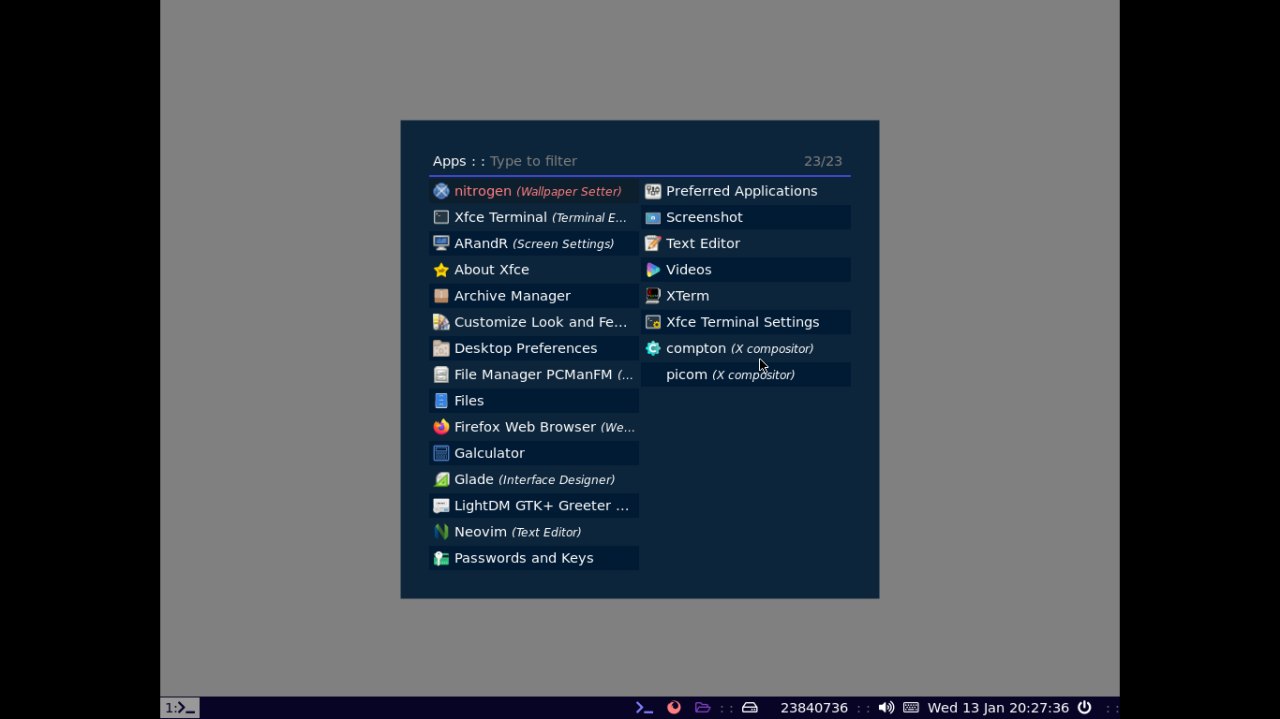
Task: Open Galculator icon
Action: coord(441,453)
